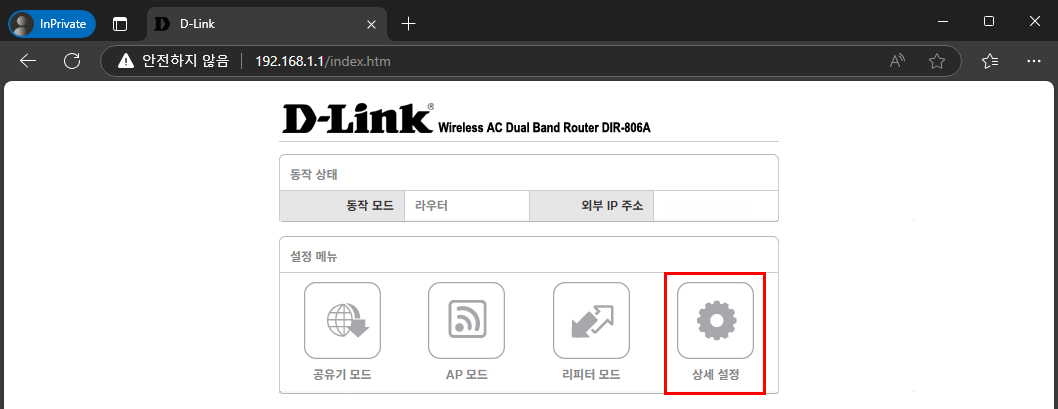Click the D-Link logo
This screenshot has width=1058, height=409.
coord(358,119)
